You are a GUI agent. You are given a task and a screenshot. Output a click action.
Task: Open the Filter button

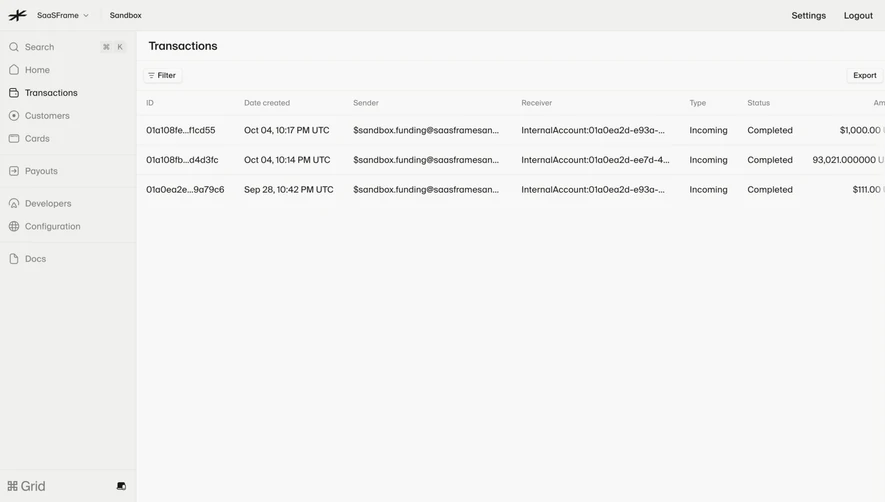(163, 75)
